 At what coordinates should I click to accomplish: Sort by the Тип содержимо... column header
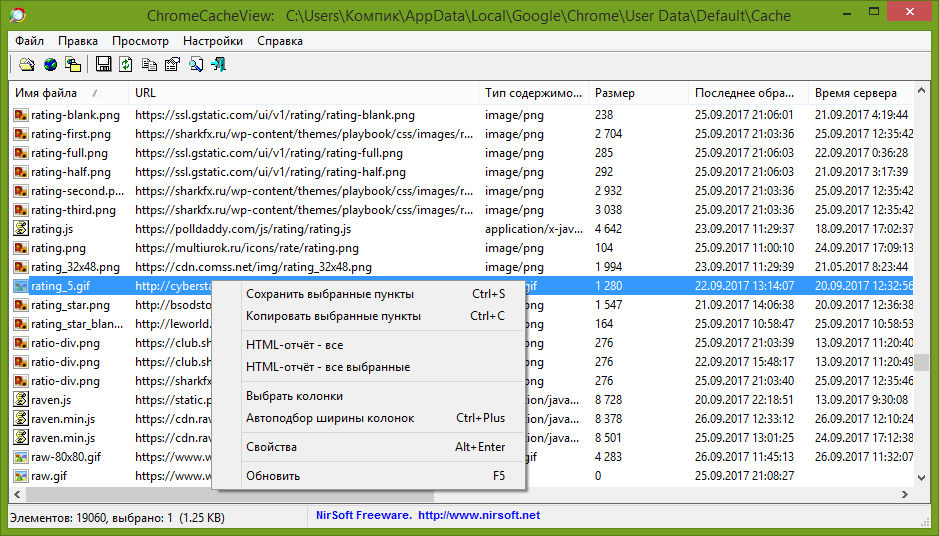coord(533,93)
